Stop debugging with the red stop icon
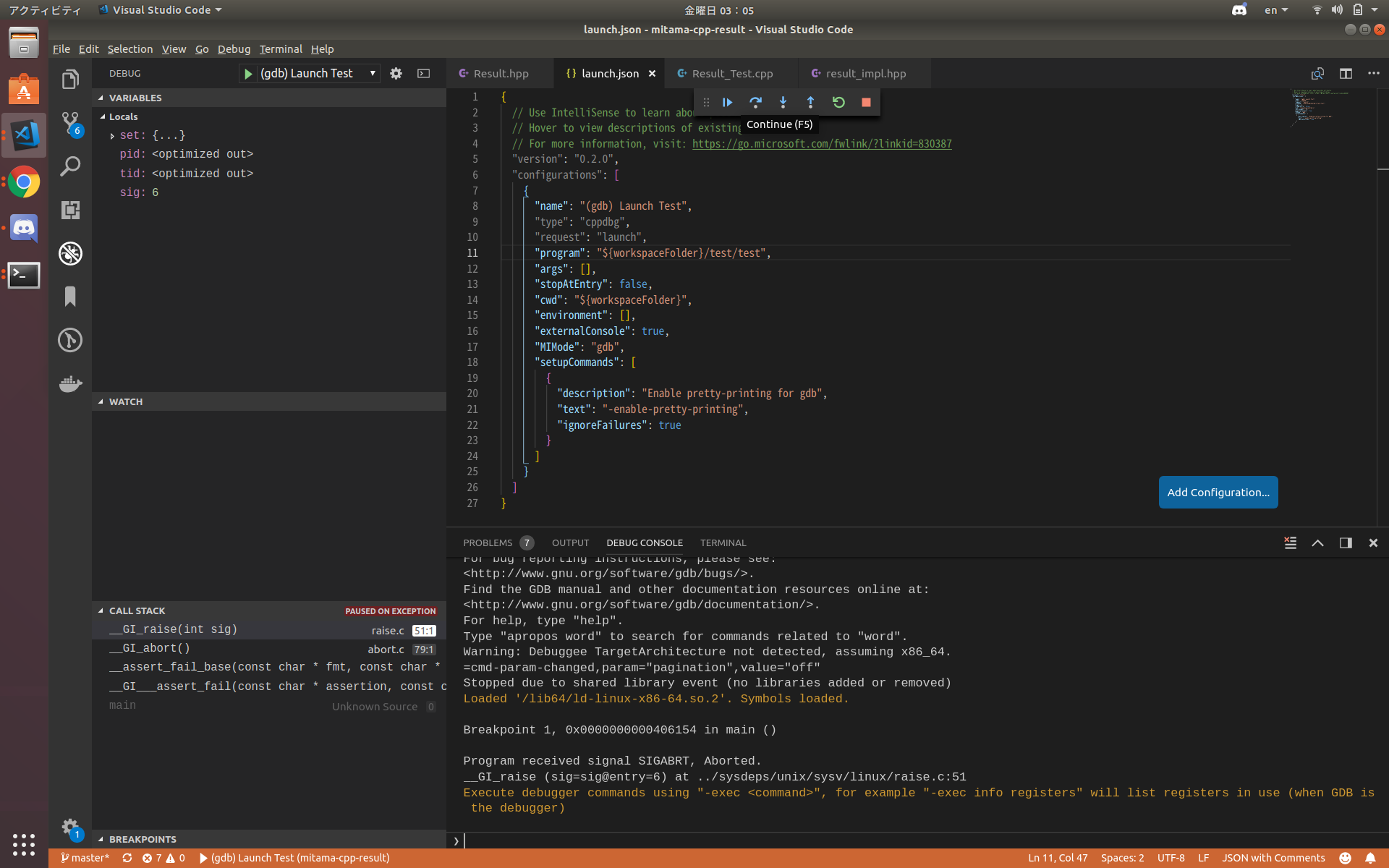The height and width of the screenshot is (868, 1389). point(865,102)
